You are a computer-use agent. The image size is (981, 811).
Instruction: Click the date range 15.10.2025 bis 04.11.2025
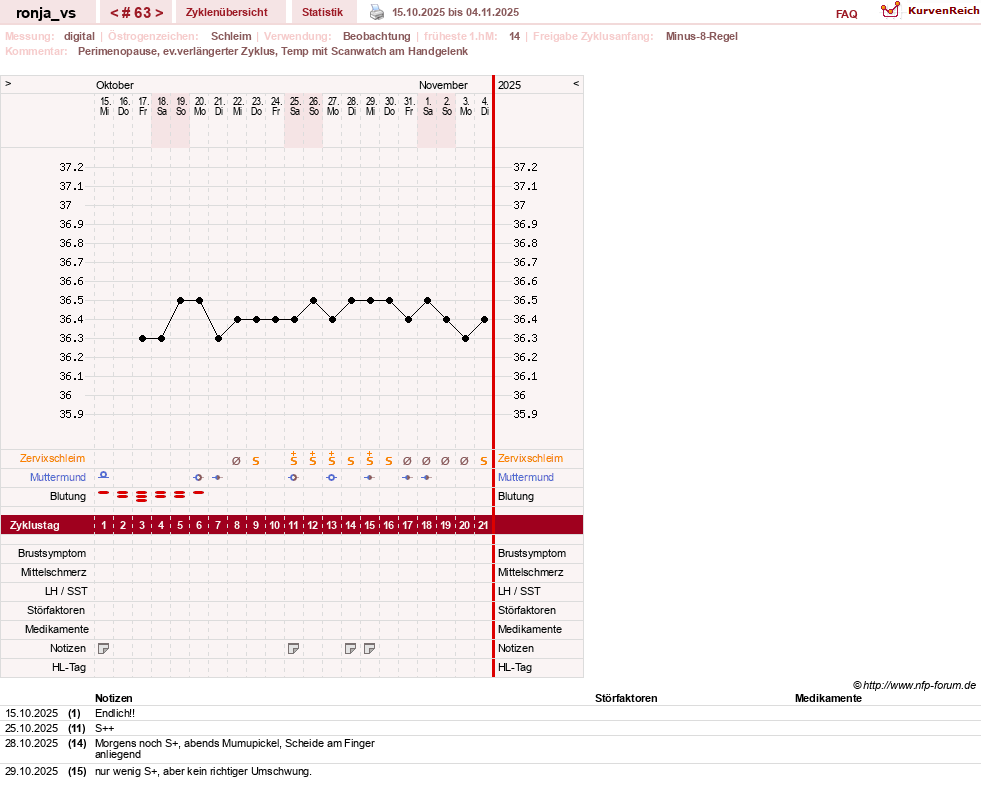[x=455, y=12]
